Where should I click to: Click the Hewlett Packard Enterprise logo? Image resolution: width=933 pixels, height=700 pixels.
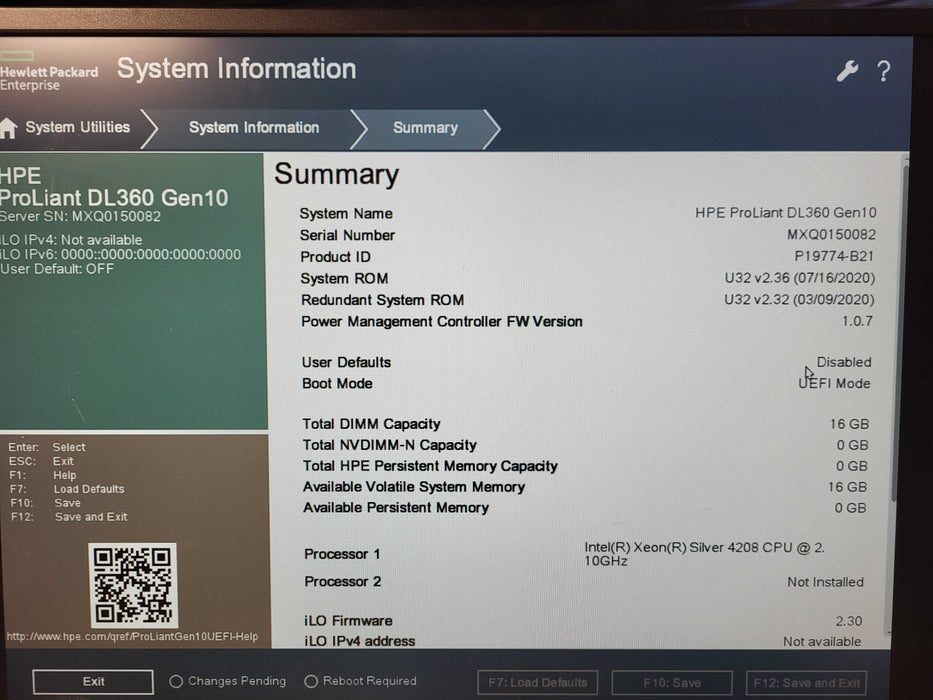[47, 72]
